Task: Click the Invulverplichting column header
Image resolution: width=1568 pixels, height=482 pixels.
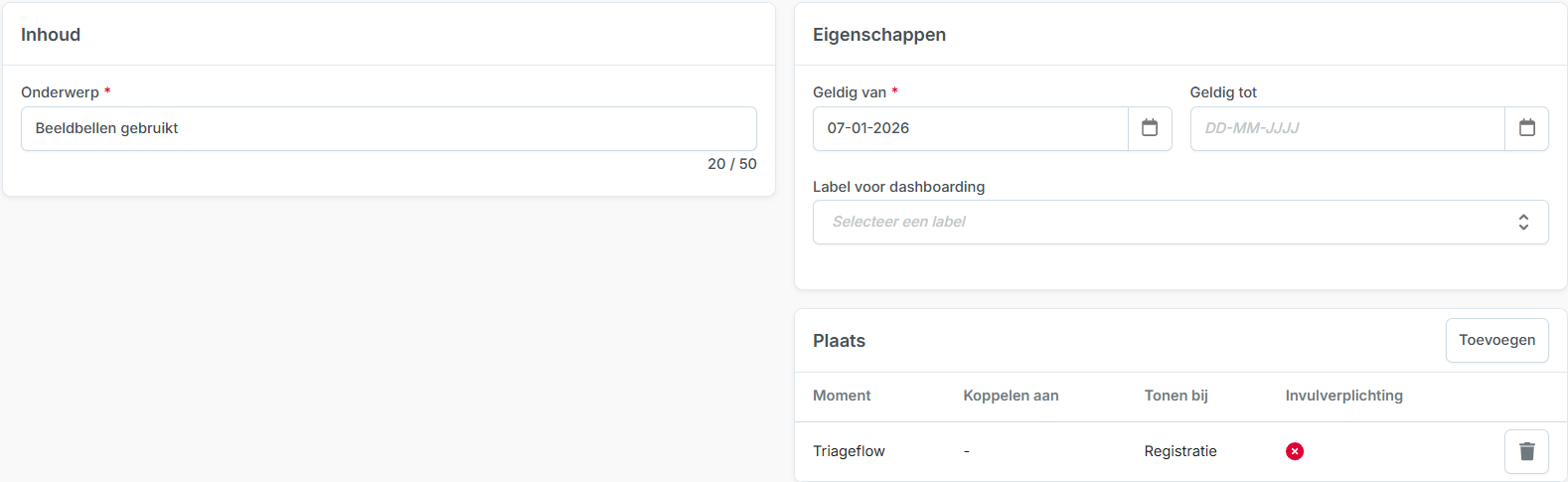Action: [x=1343, y=396]
